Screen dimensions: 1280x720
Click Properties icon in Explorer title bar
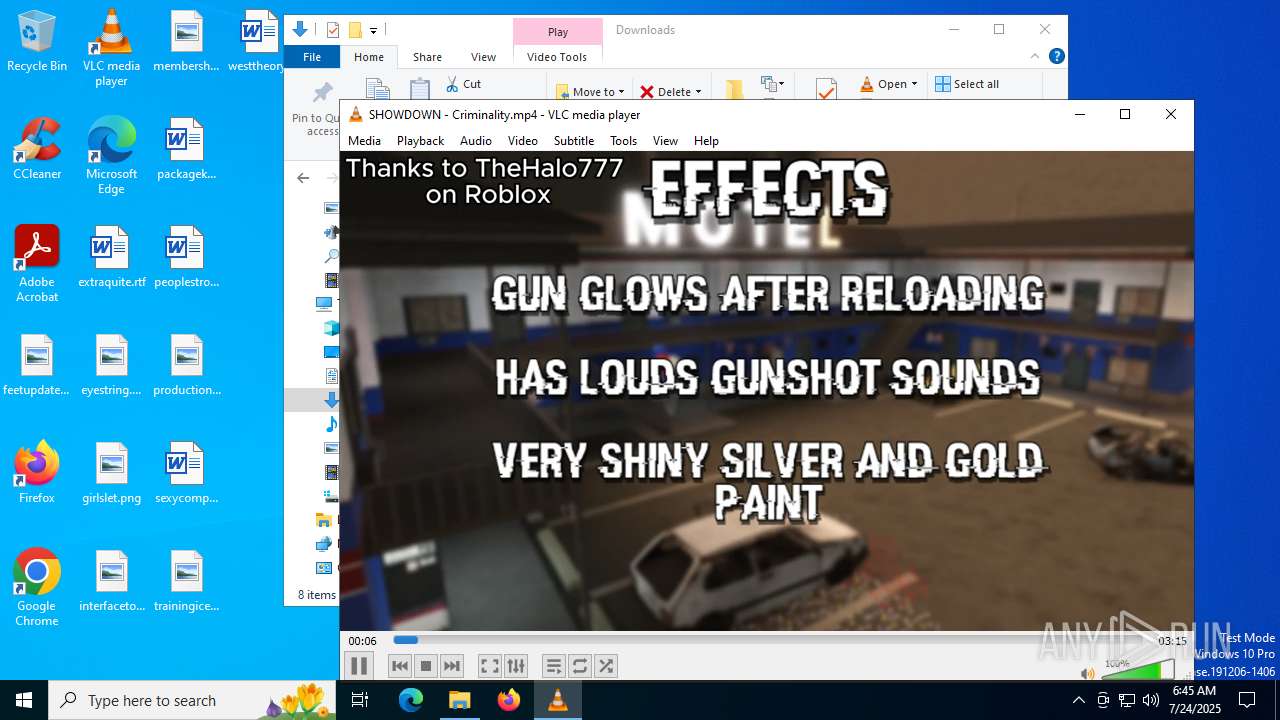coord(333,30)
